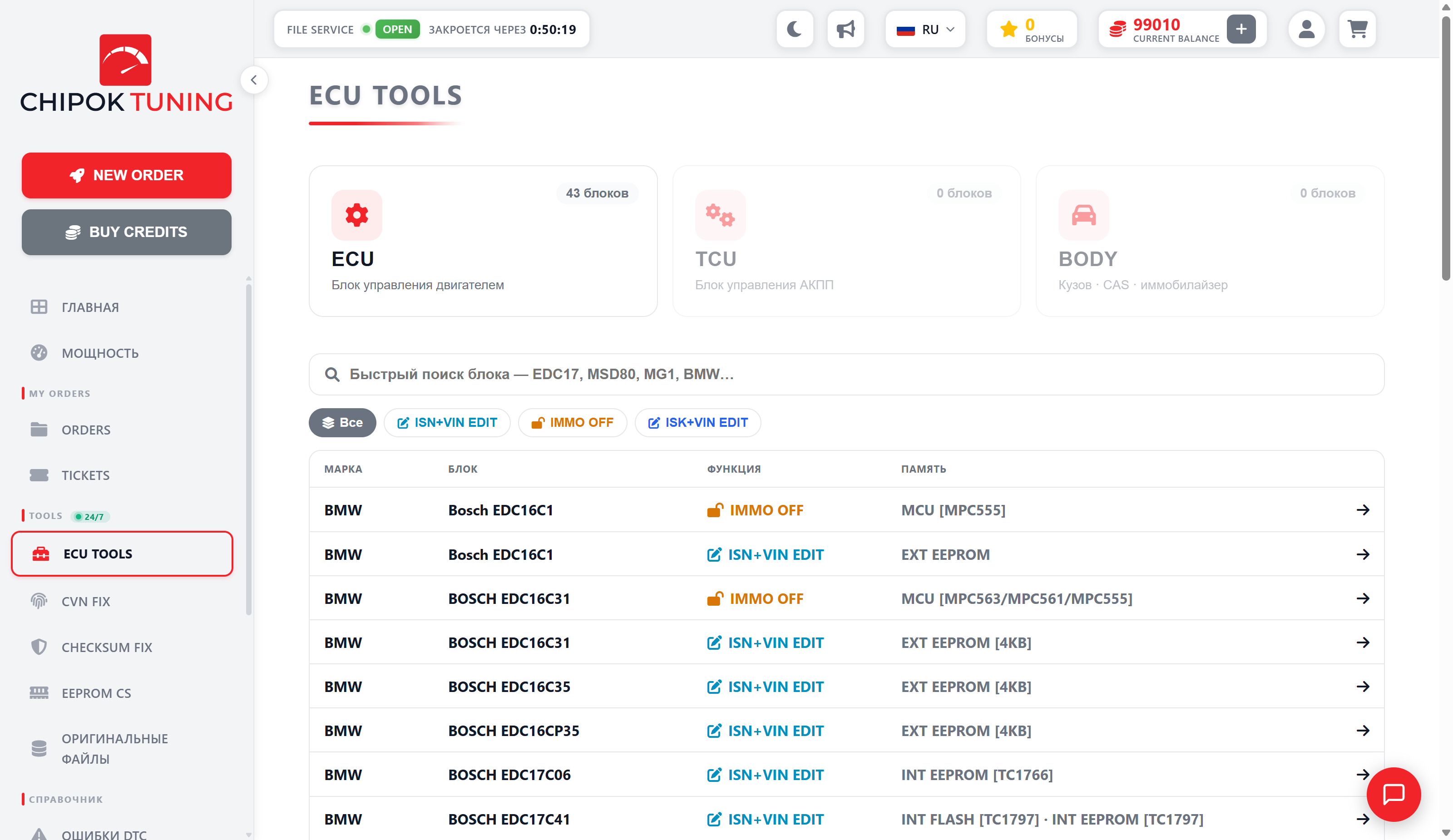Open arrow for EDC16C31 MCU row
The width and height of the screenshot is (1453, 840).
(1363, 598)
